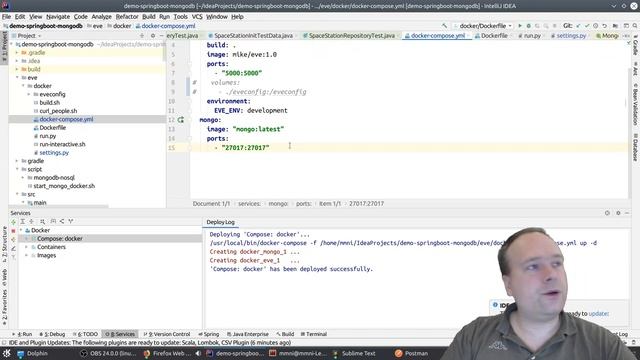Open Dolphin from the taskbar
This screenshot has height=360, width=640.
[x=33, y=353]
